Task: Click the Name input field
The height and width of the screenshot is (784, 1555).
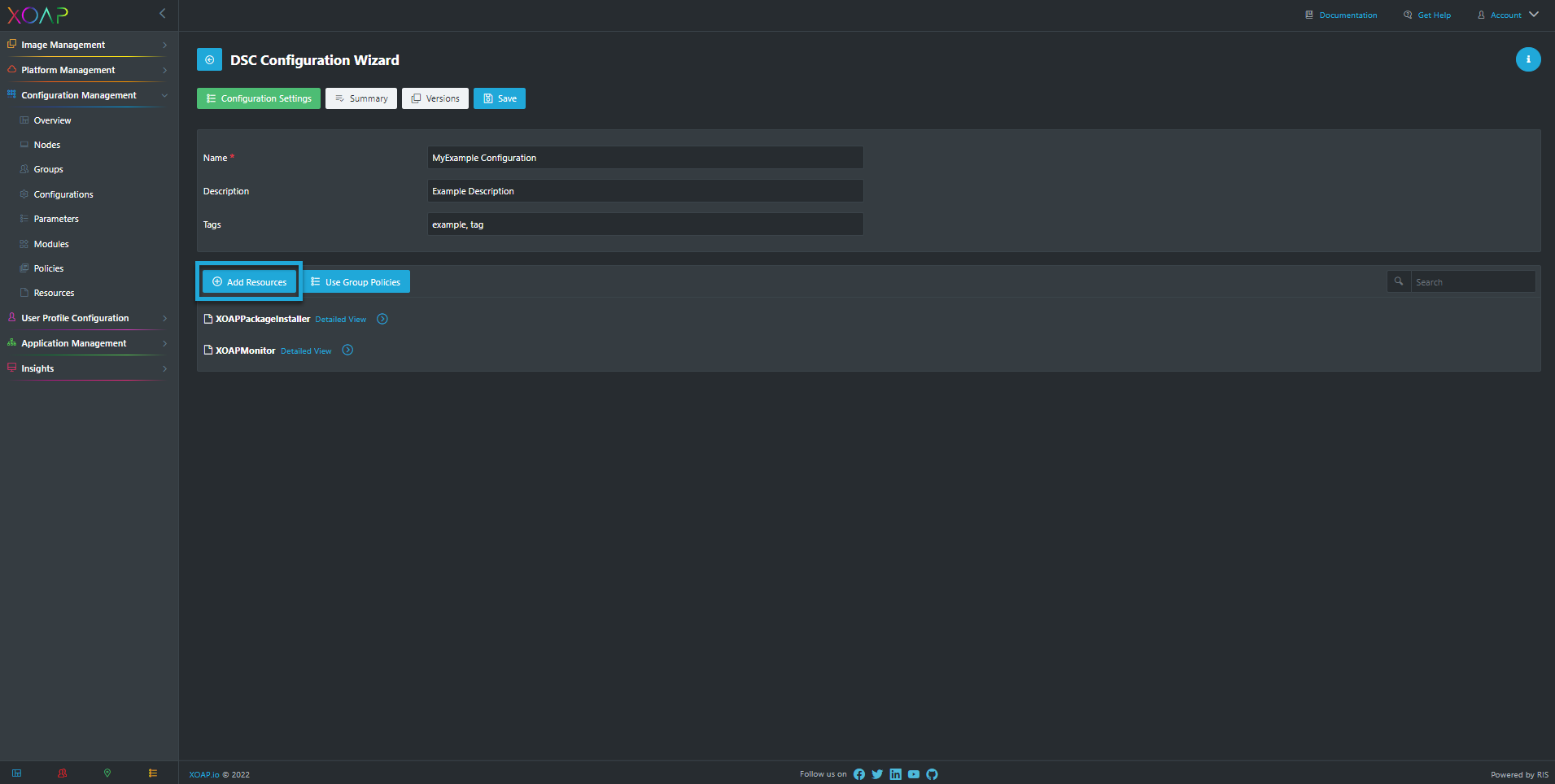Action: [x=645, y=157]
